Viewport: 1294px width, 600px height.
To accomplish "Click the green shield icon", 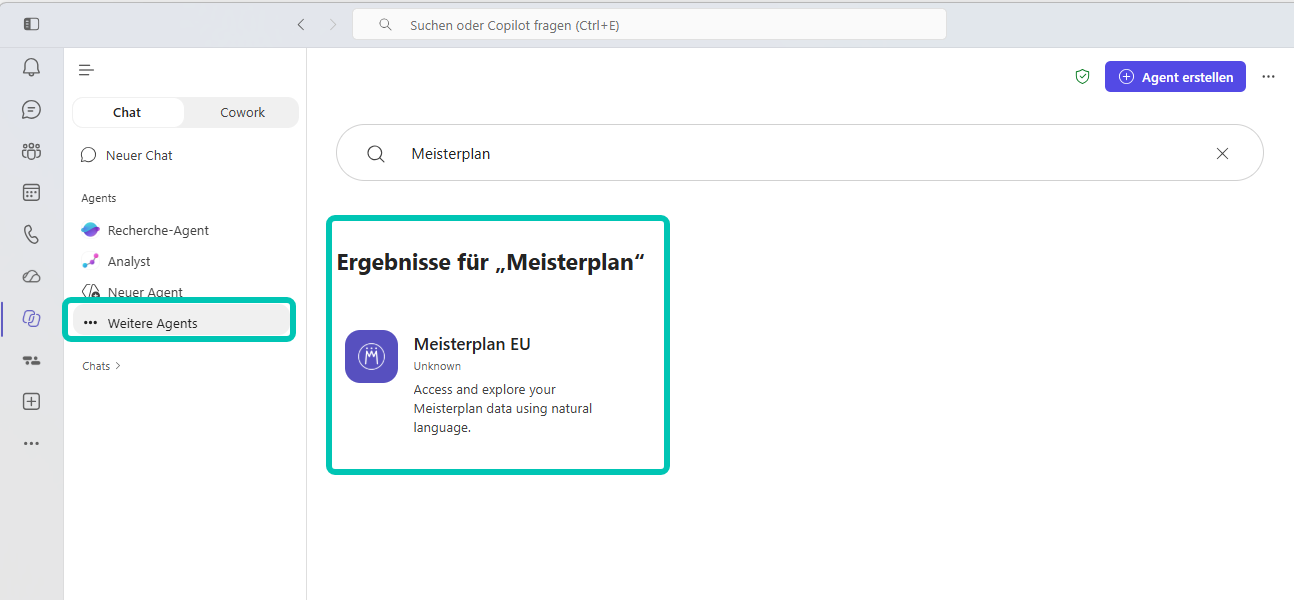I will pyautogui.click(x=1082, y=77).
